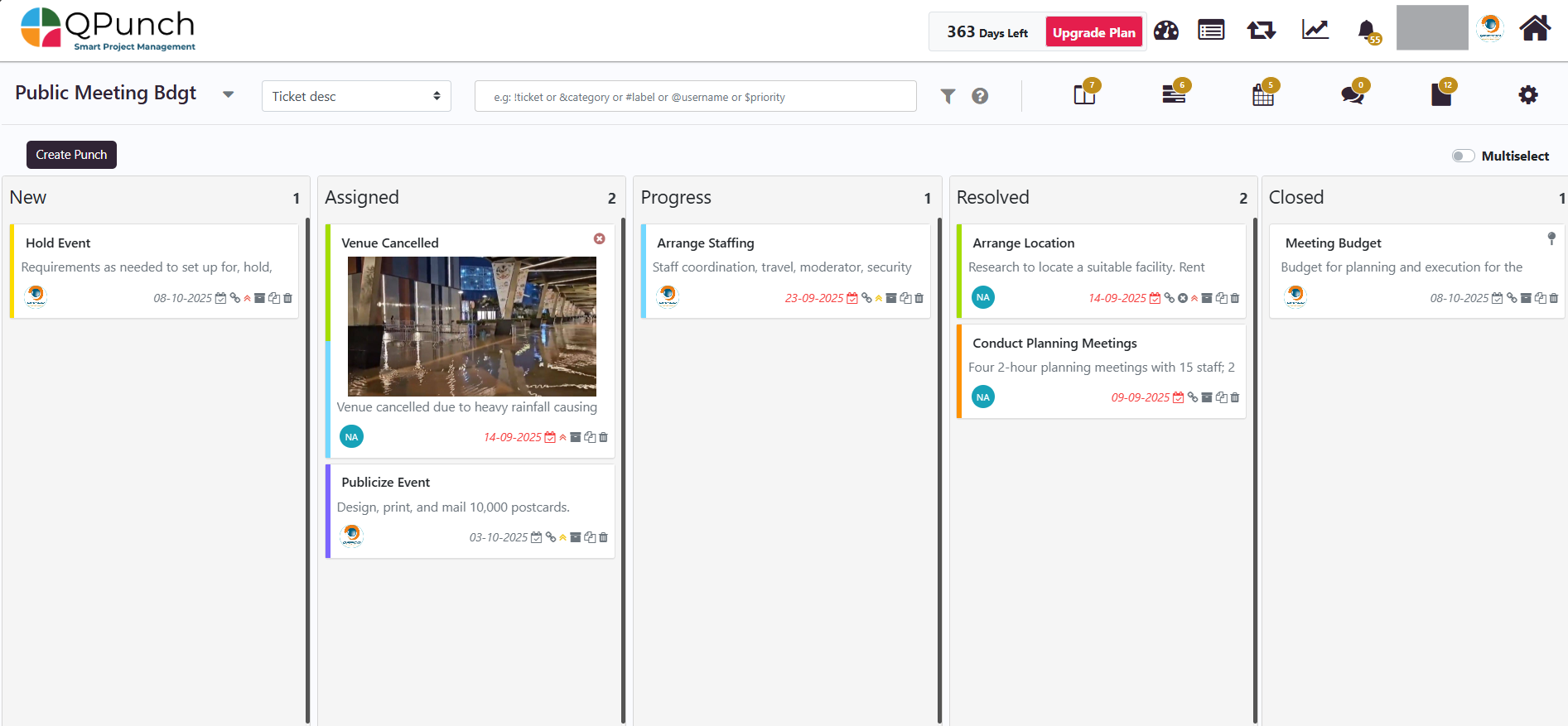Toggle the Multiselect switch
The width and height of the screenshot is (1568, 726).
coord(1463,156)
